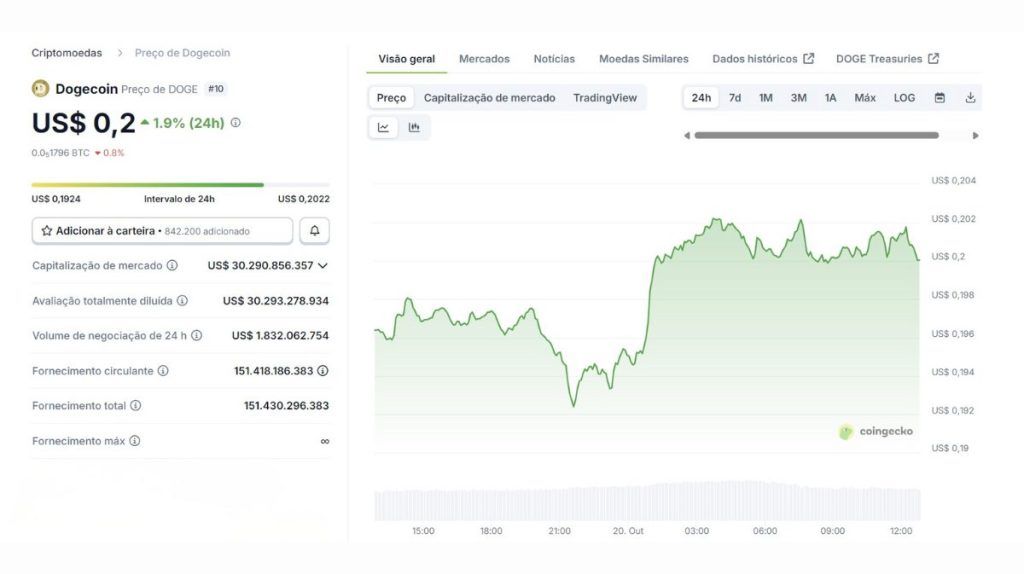This screenshot has width=1024, height=574.
Task: Click the US$ 0,1924 low value
Action: [56, 199]
